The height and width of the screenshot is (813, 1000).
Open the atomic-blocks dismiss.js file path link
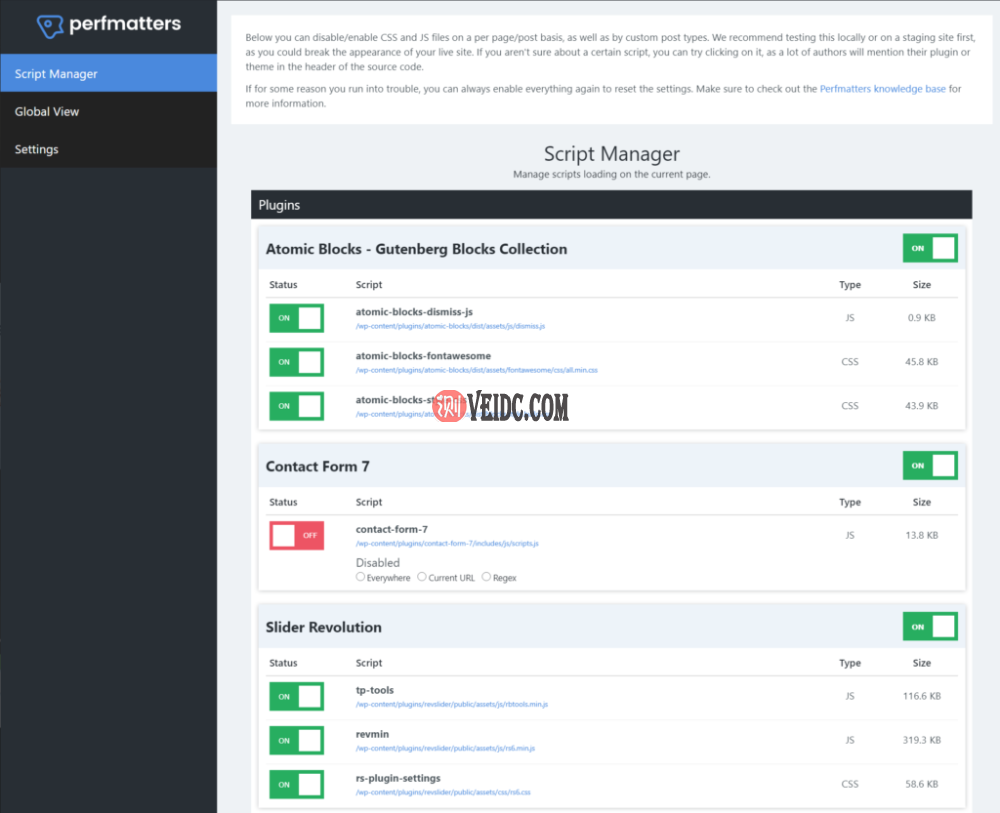(450, 326)
